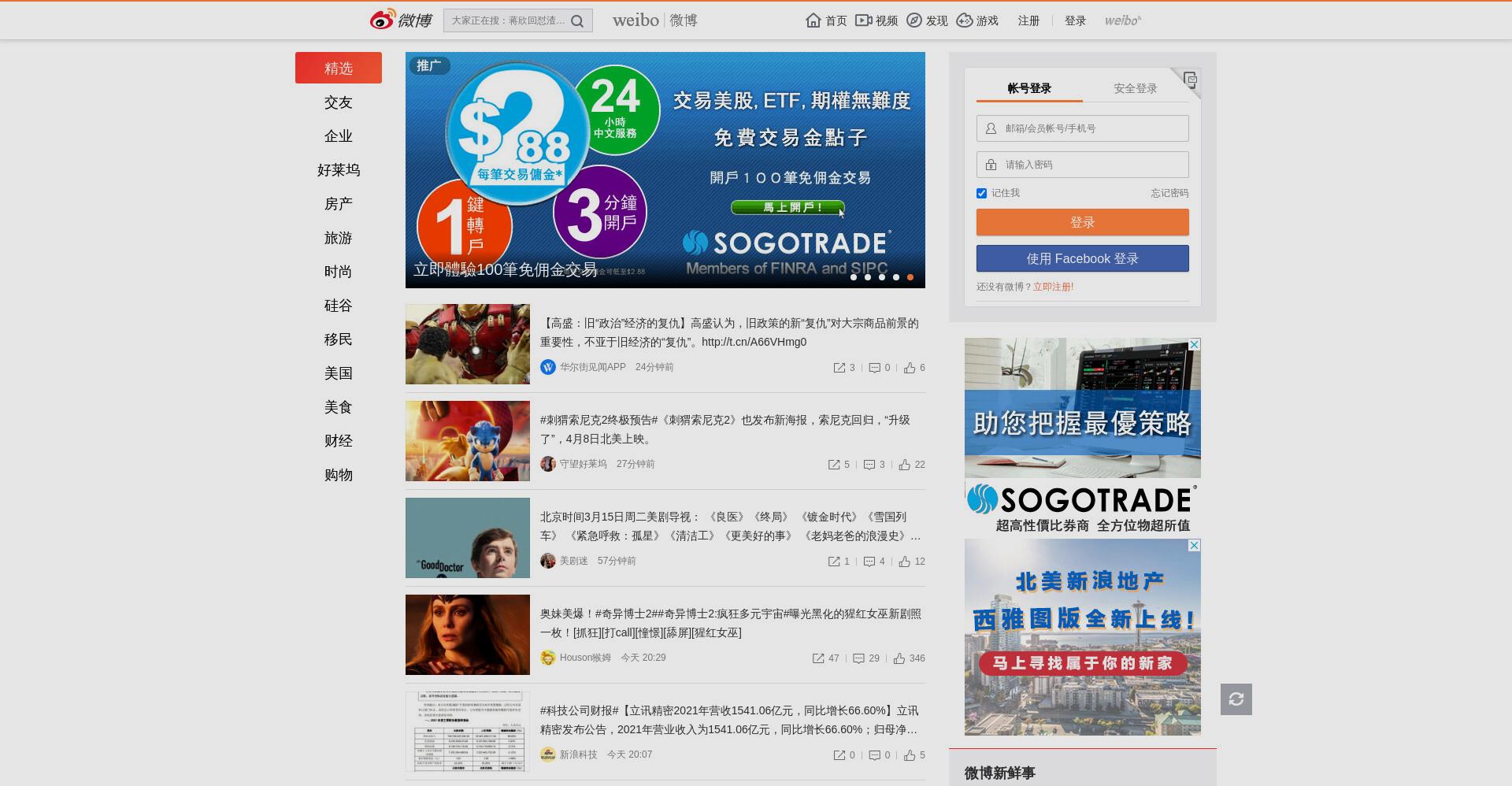Click 守望好莱坞 author avatar

tap(548, 464)
